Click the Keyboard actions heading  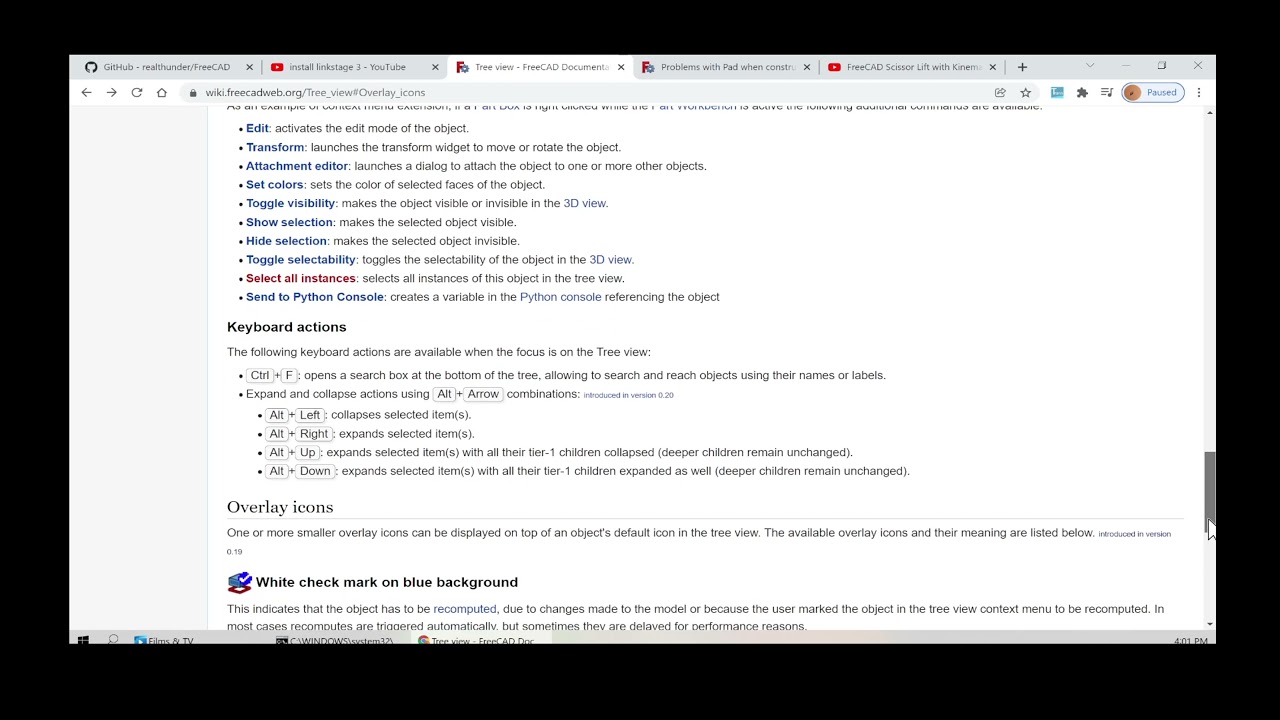coord(287,327)
